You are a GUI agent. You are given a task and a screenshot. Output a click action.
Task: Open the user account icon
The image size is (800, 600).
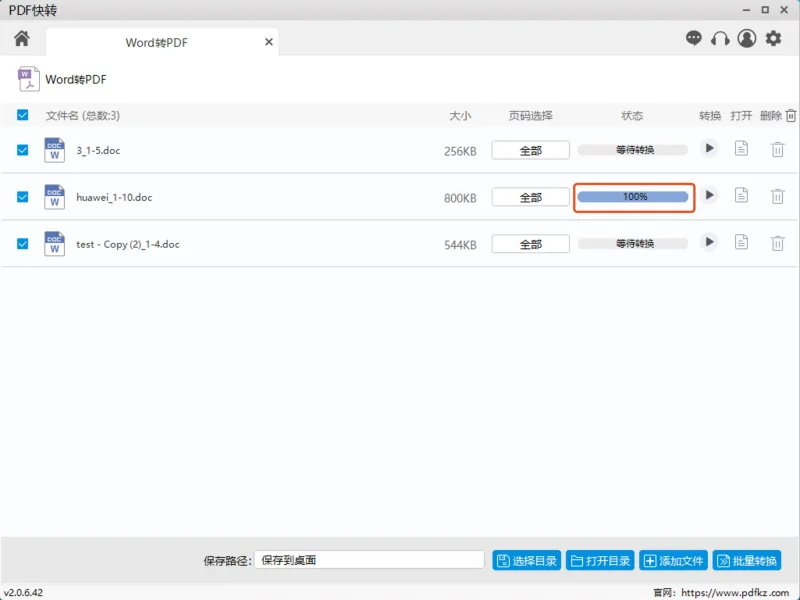click(747, 38)
